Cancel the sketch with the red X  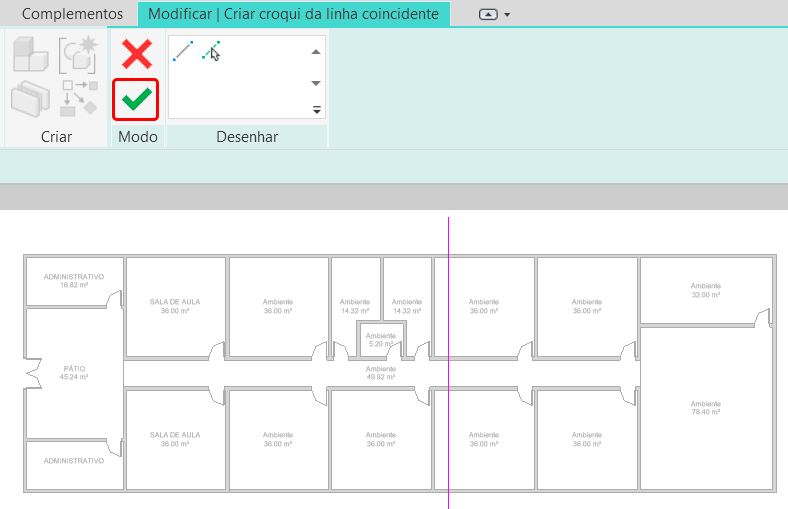pos(136,54)
